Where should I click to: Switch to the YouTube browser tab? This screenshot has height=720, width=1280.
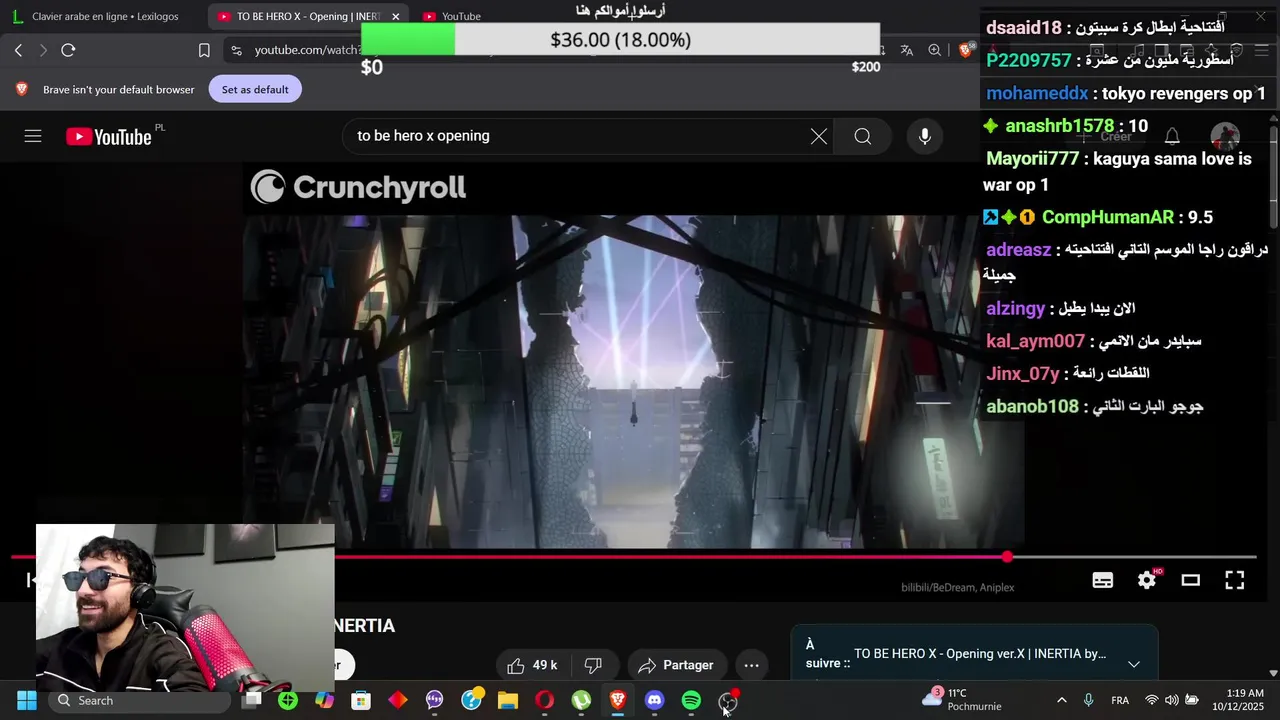460,16
